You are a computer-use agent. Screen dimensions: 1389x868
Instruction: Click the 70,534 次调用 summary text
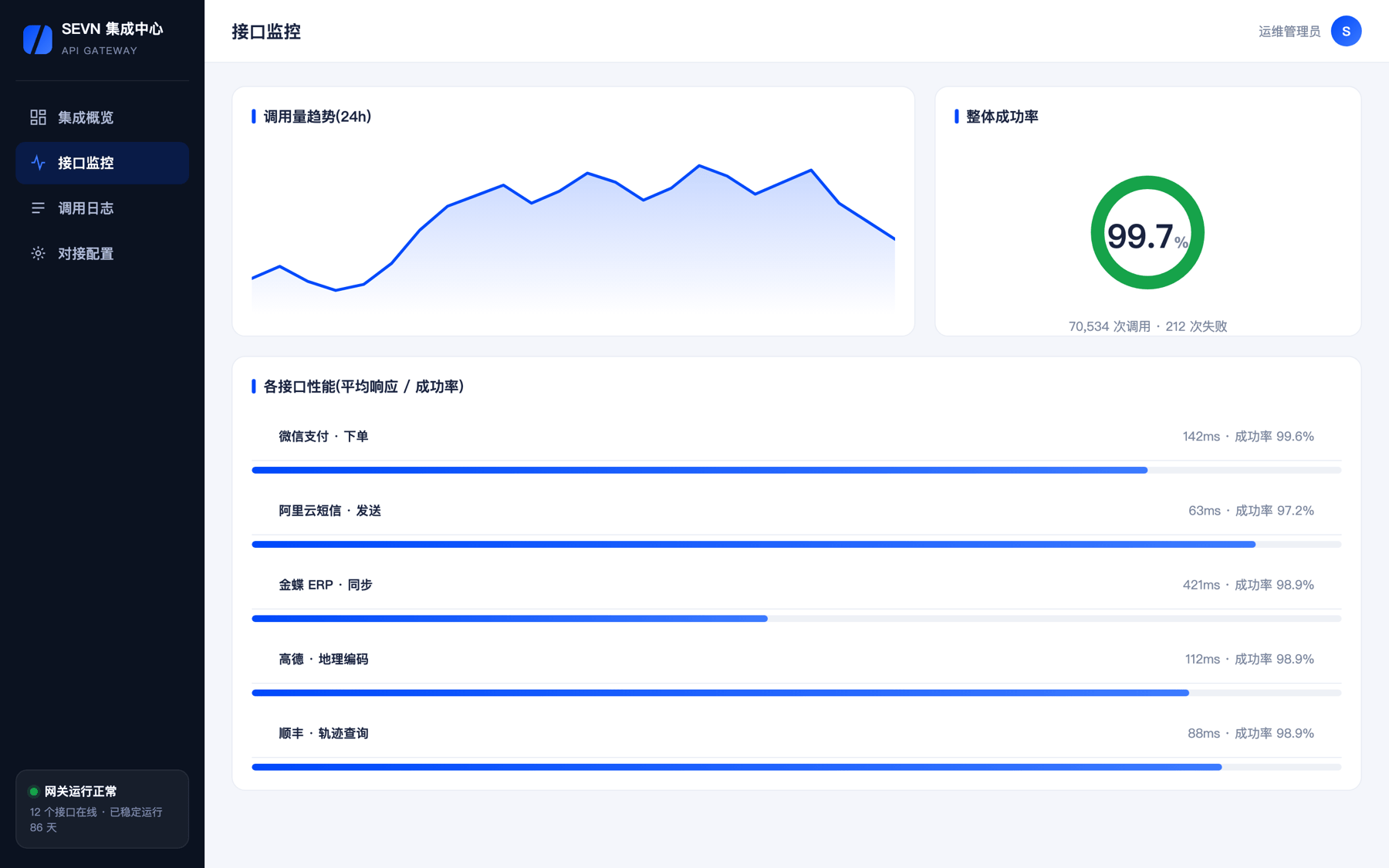(x=1109, y=326)
